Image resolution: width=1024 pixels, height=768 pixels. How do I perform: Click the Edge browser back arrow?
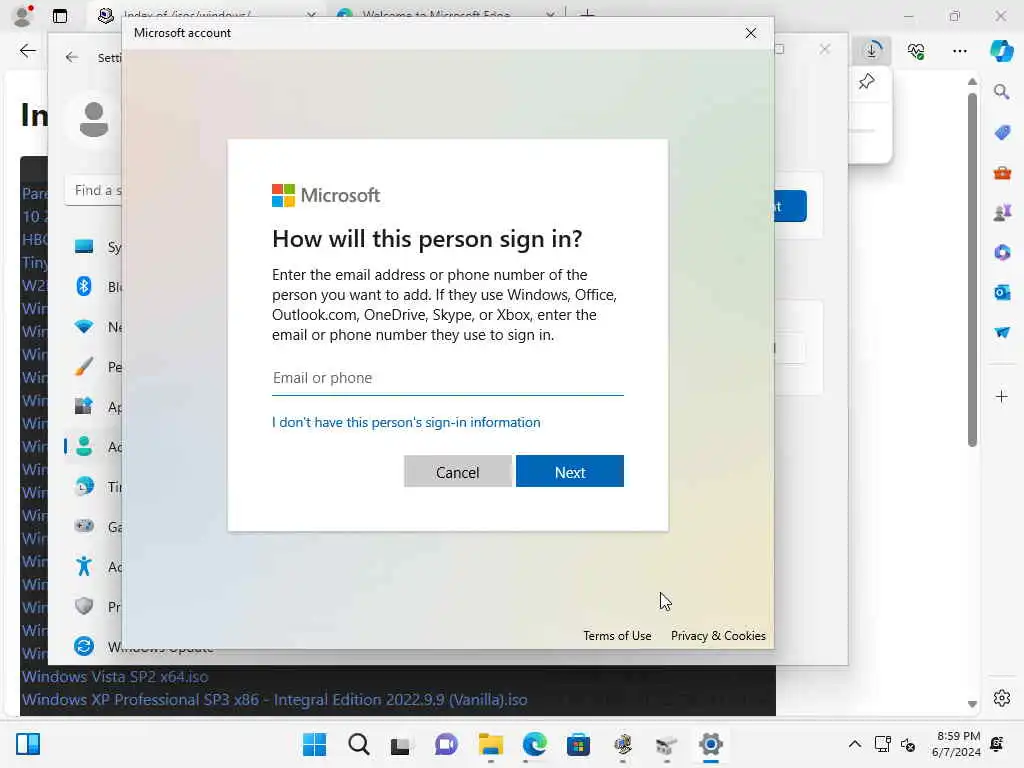point(27,51)
